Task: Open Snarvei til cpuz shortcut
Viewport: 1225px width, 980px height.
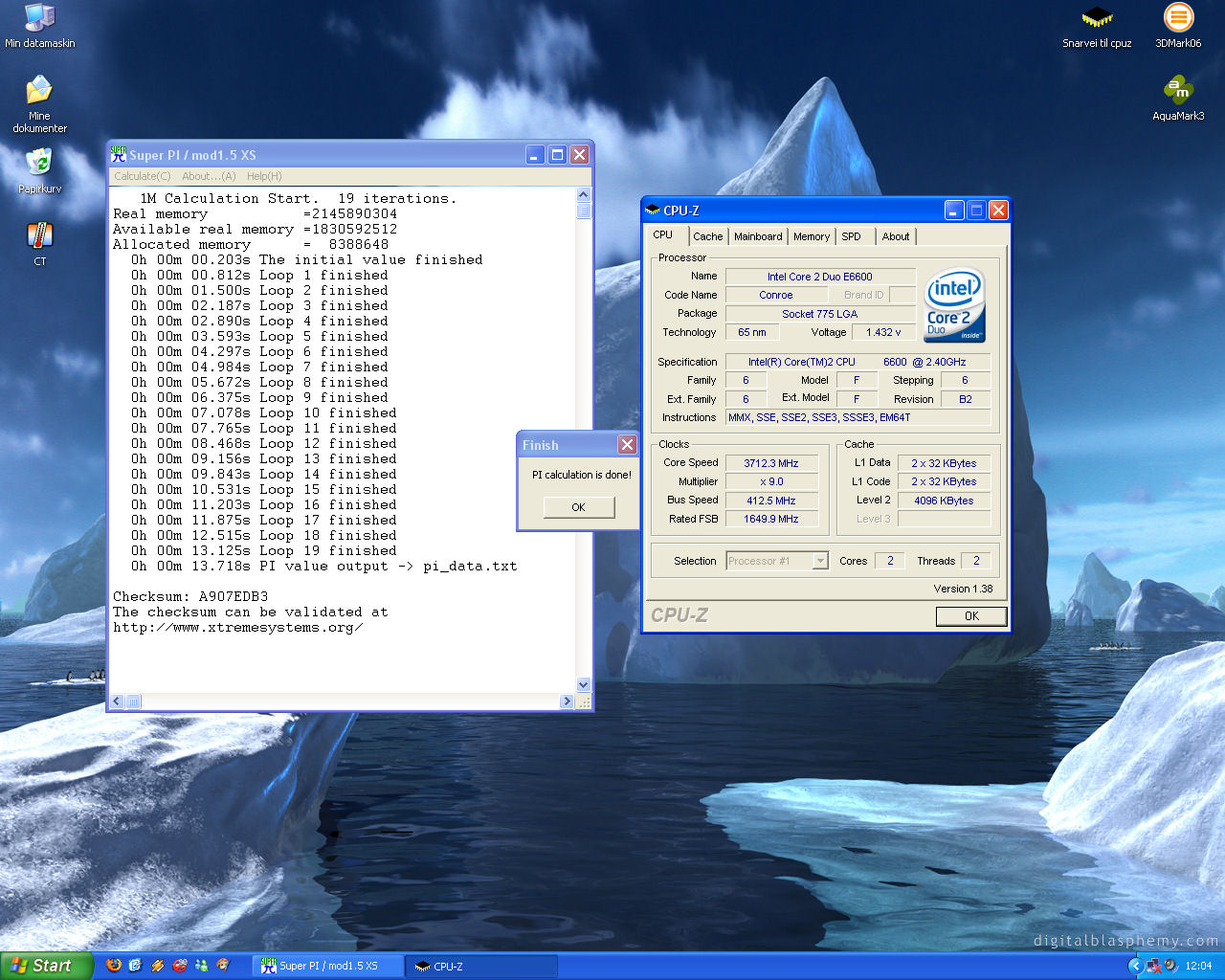Action: point(1097,17)
